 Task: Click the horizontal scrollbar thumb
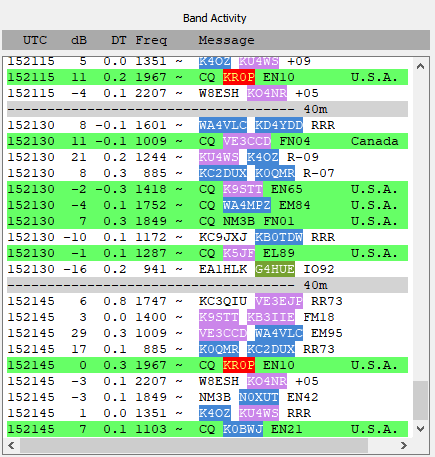point(194,445)
